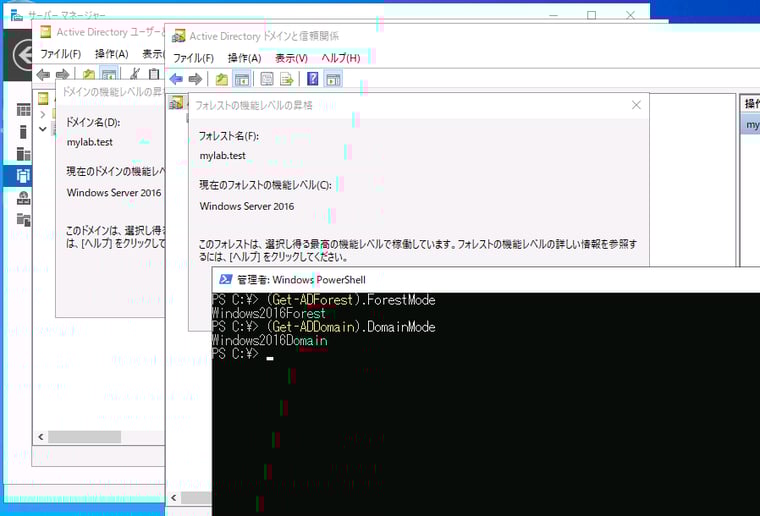Image resolution: width=760 pixels, height=516 pixels.
Task: Collapse the expanded tree node in AD Users and Computers
Action: (43, 129)
